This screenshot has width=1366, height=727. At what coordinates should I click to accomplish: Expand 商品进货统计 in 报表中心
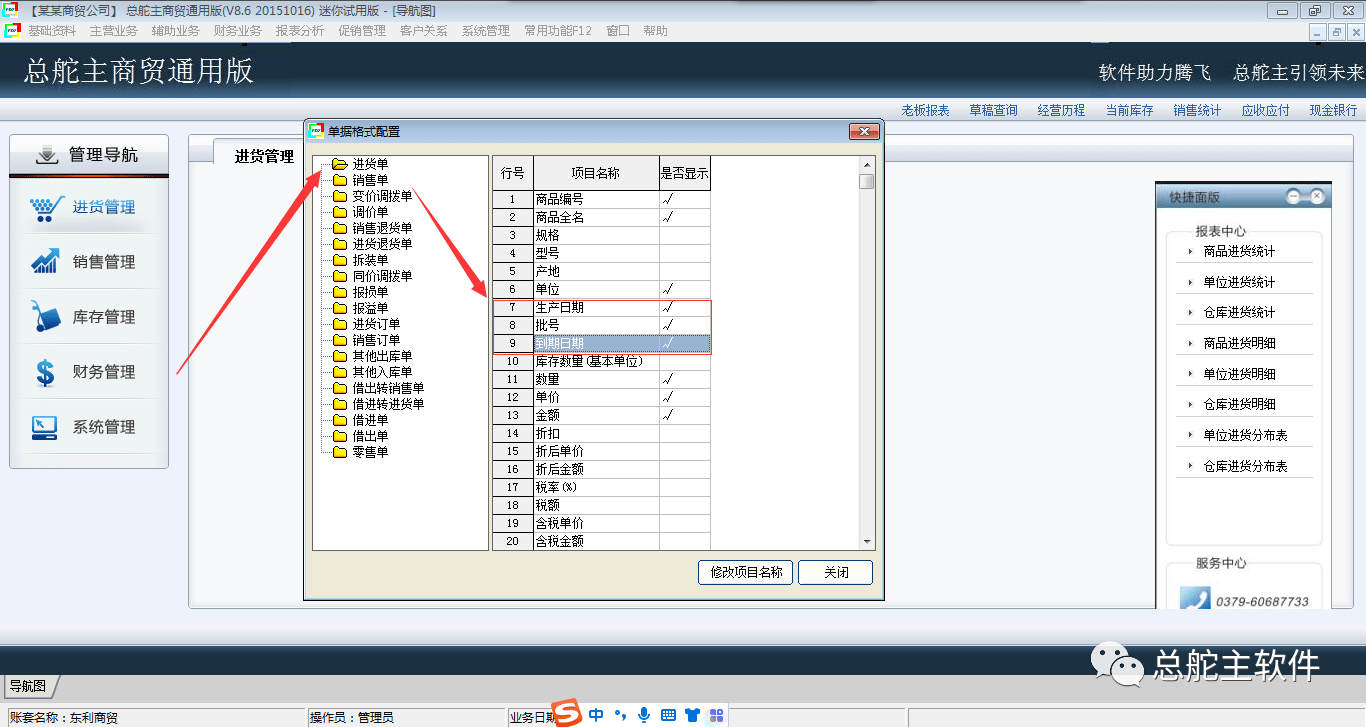[1191, 252]
